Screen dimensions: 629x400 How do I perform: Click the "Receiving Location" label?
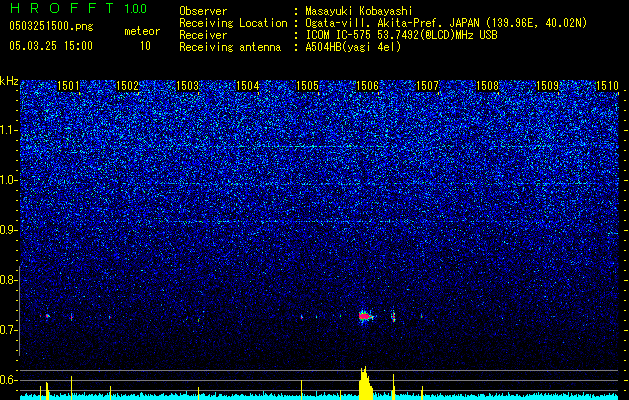tap(233, 23)
